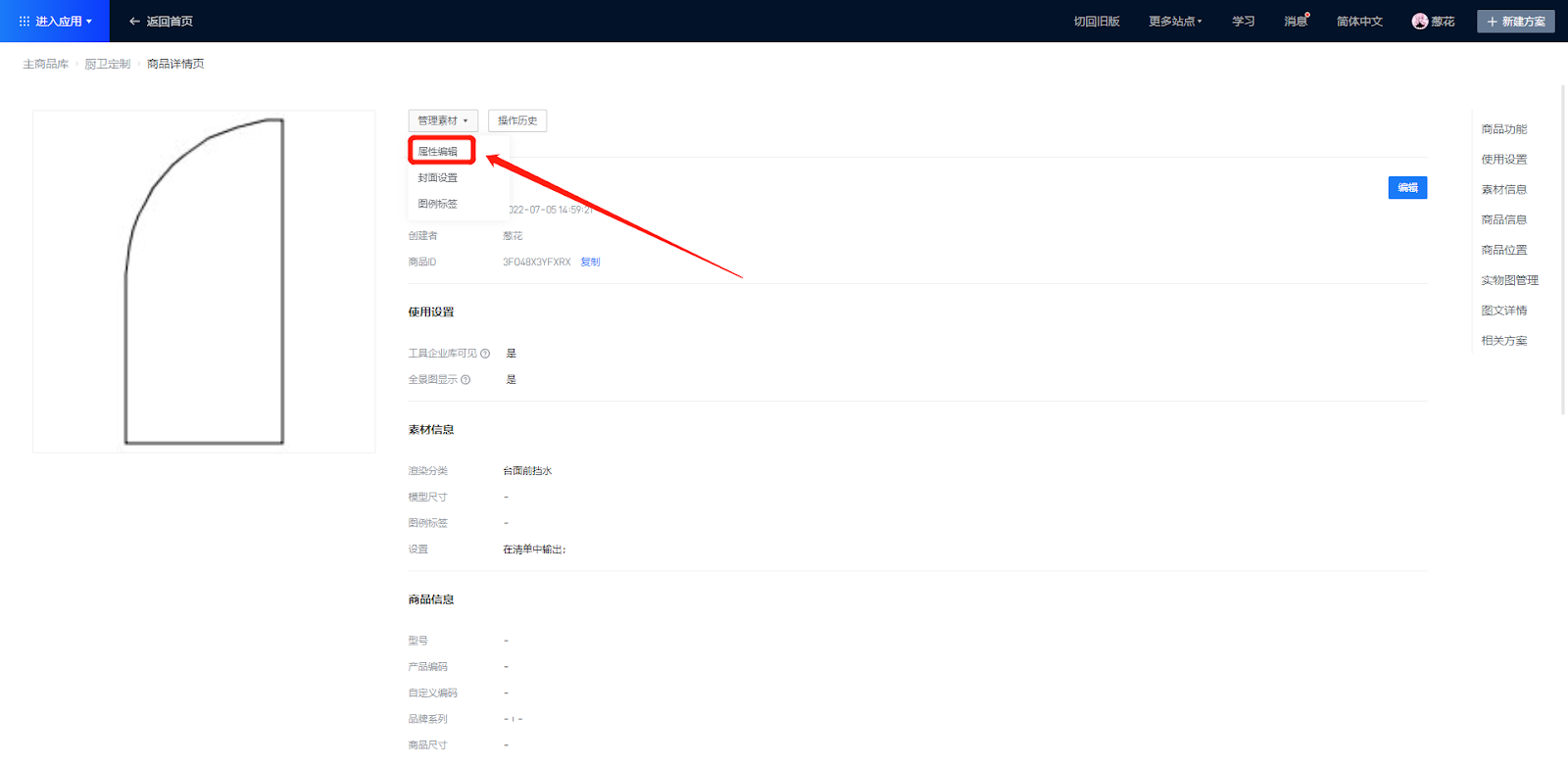This screenshot has height=765, width=1568.
Task: Click the 品牌系列 field label
Action: tap(428, 720)
